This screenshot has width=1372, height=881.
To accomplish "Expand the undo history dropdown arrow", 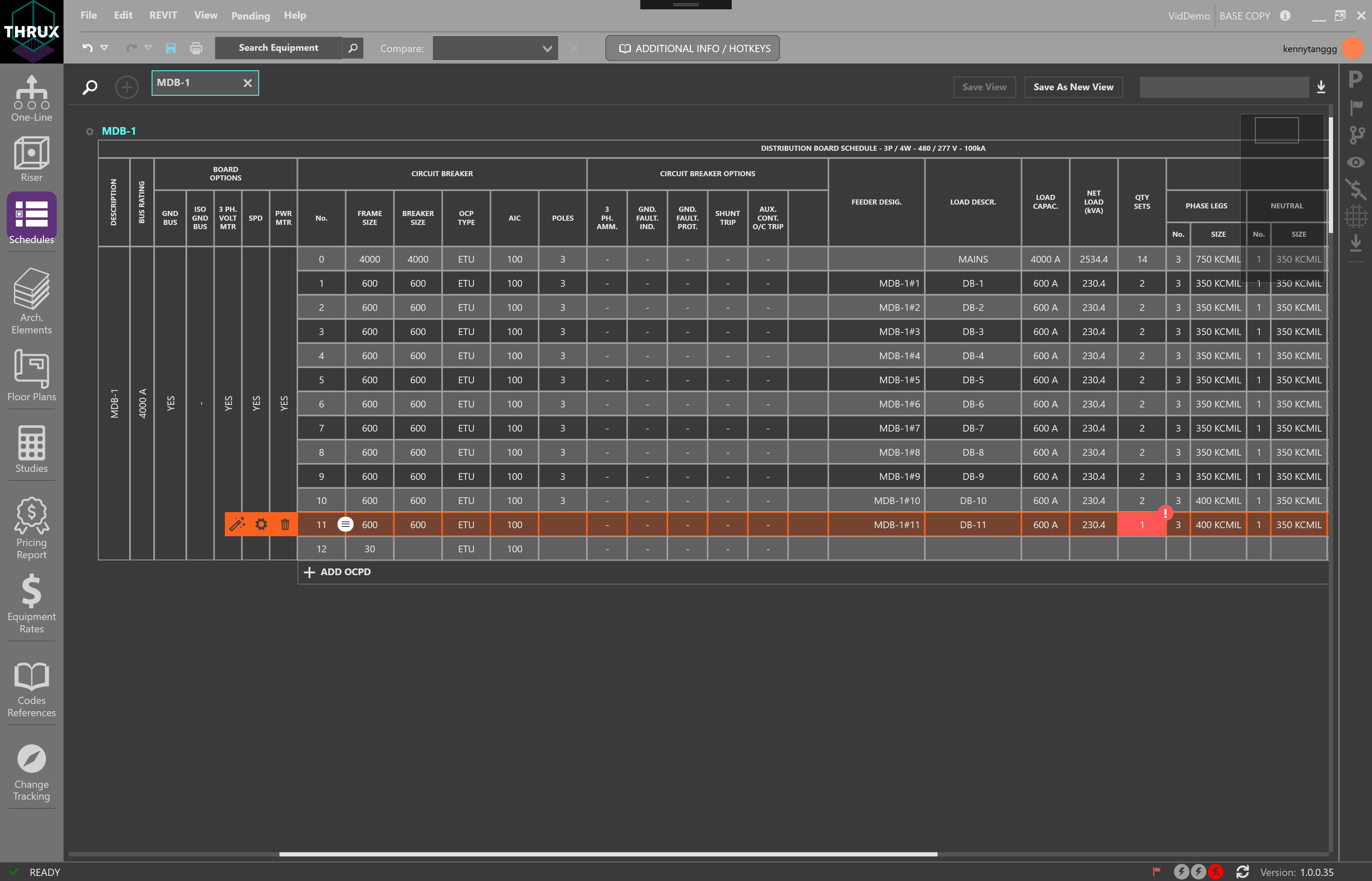I will [104, 48].
